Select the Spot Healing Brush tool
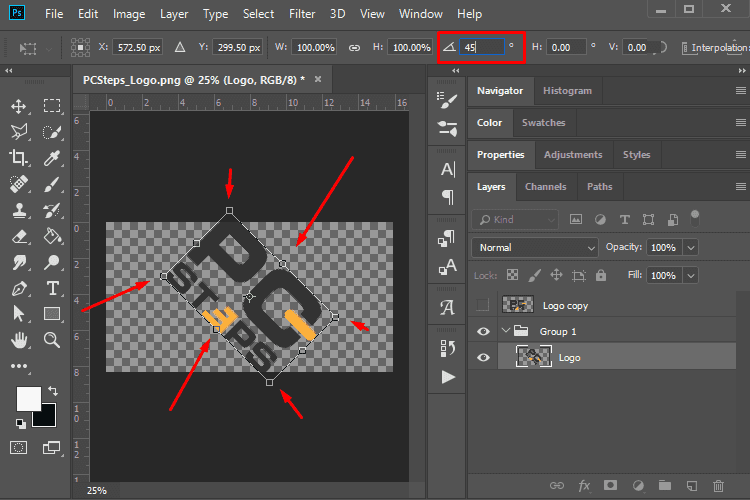The image size is (750, 500). click(x=19, y=184)
